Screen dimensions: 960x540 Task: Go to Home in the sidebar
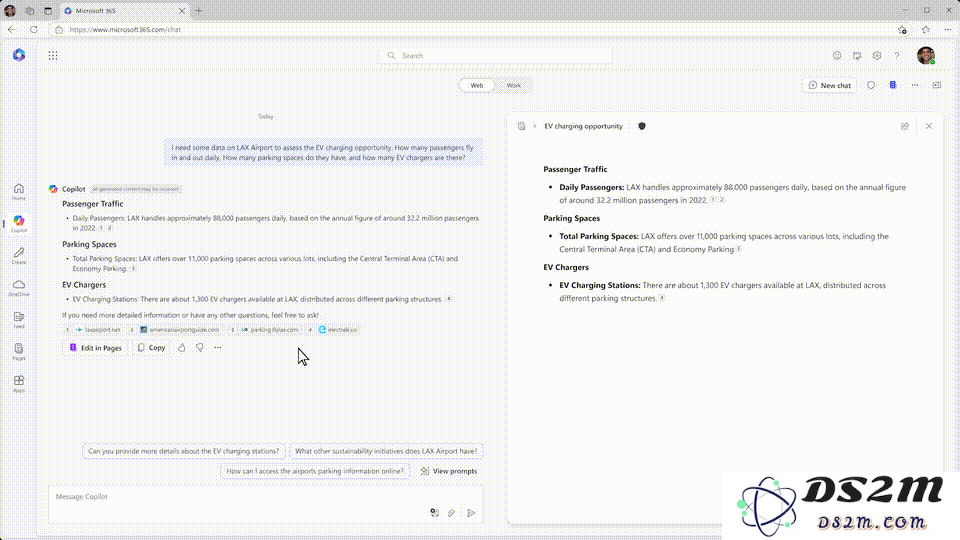[x=19, y=192]
